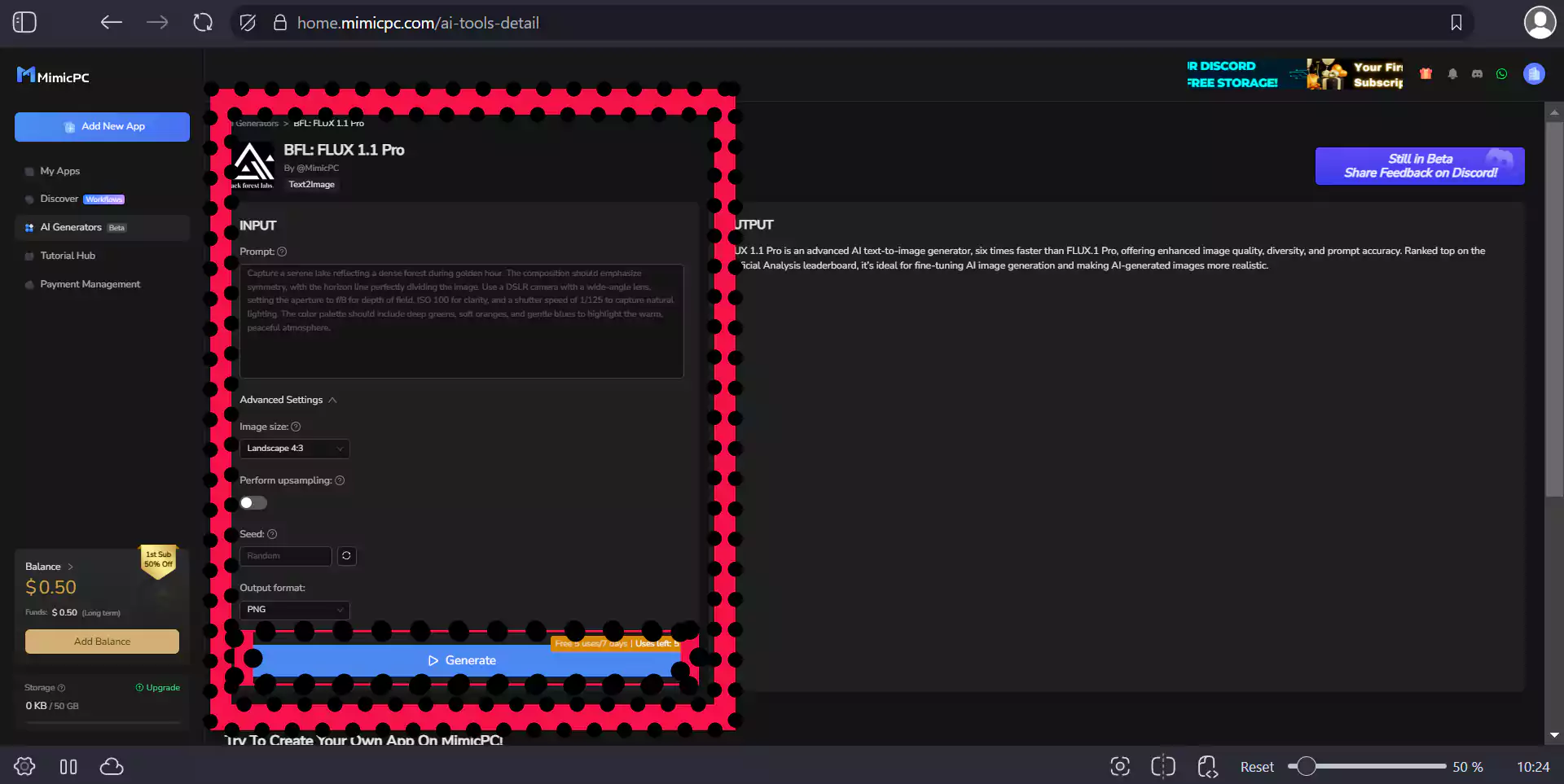Viewport: 1564px width, 784px height.
Task: Open the browser profile avatar
Action: coord(1540,23)
